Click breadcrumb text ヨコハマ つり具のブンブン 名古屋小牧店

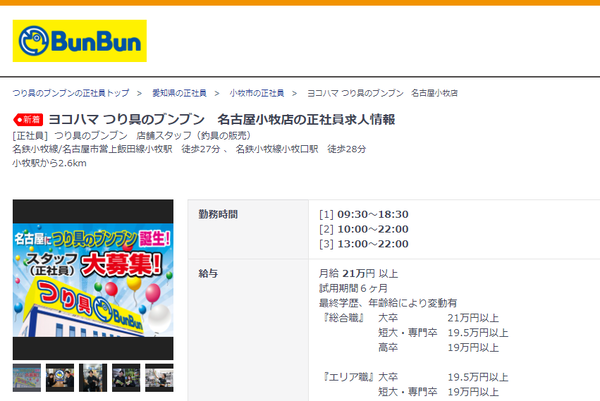pyautogui.click(x=382, y=93)
